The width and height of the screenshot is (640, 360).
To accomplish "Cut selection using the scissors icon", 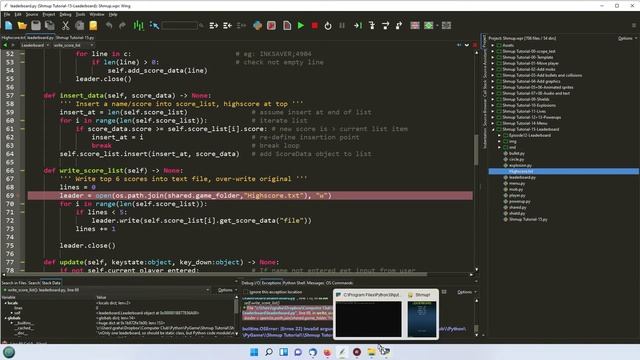I will (65, 25).
